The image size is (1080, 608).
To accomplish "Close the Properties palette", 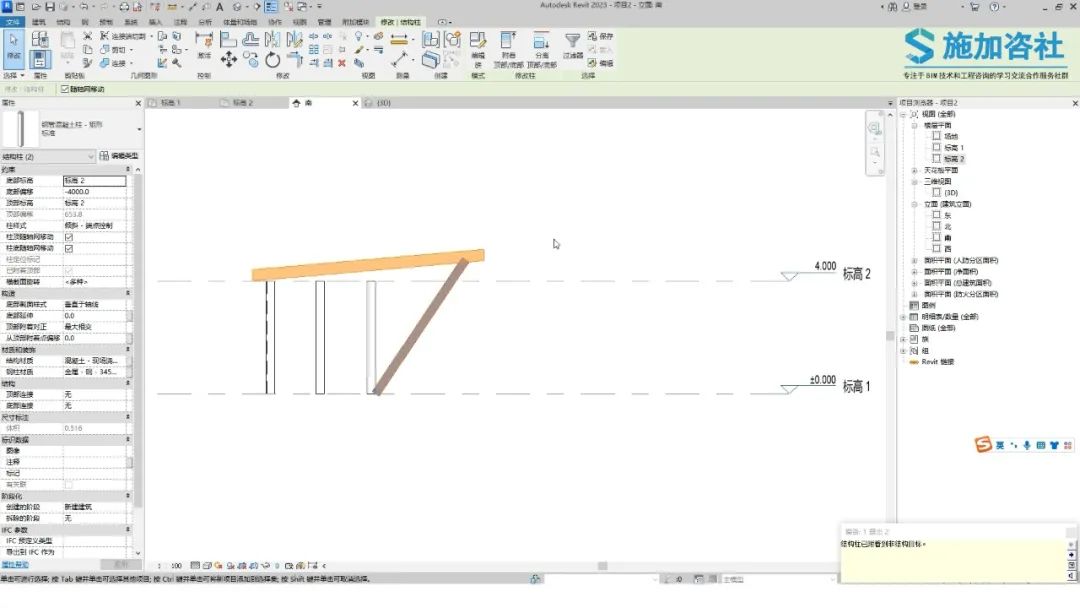I will (x=138, y=103).
